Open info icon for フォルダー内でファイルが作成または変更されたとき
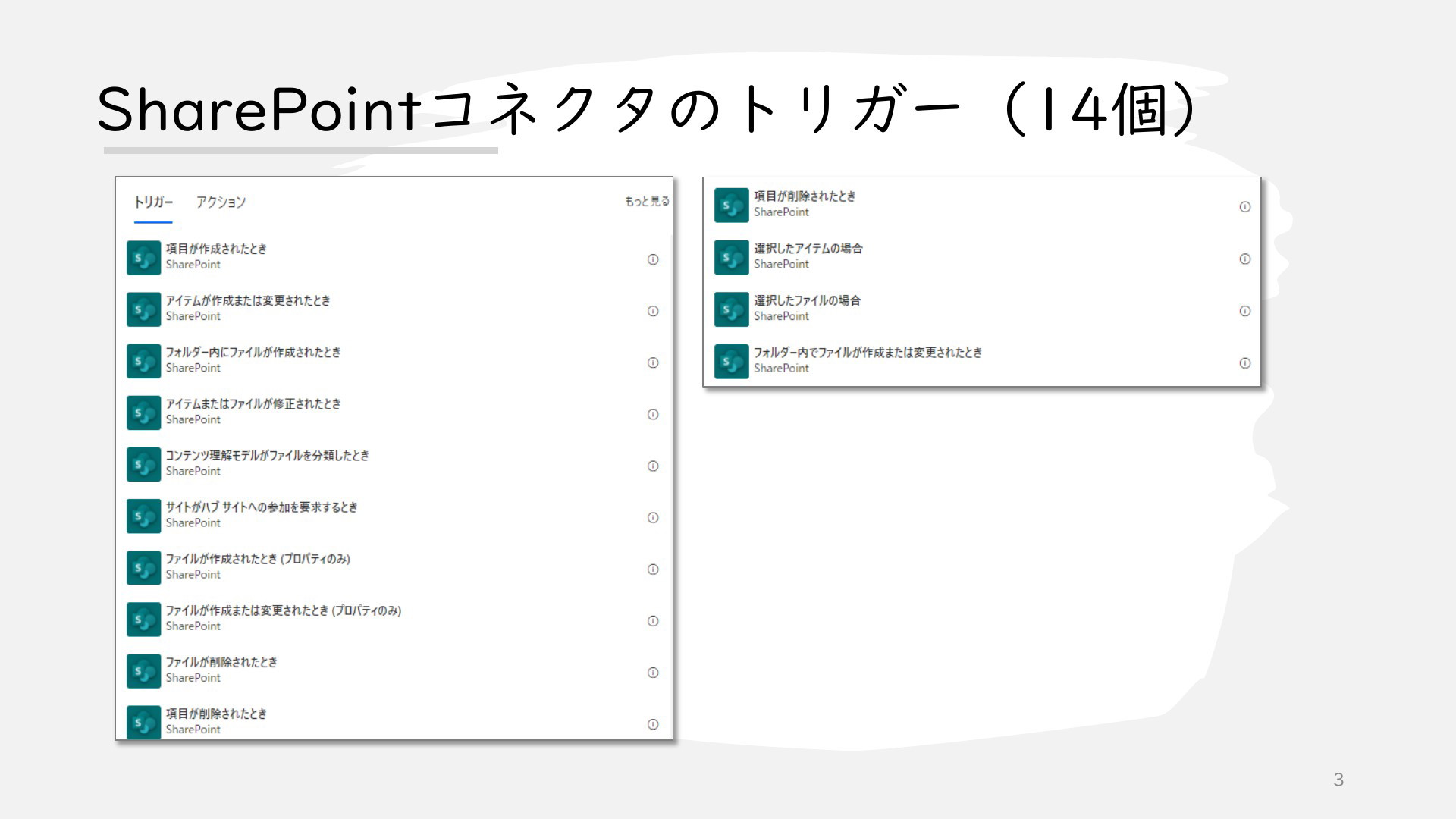Image resolution: width=1456 pixels, height=819 pixels. point(1244,363)
